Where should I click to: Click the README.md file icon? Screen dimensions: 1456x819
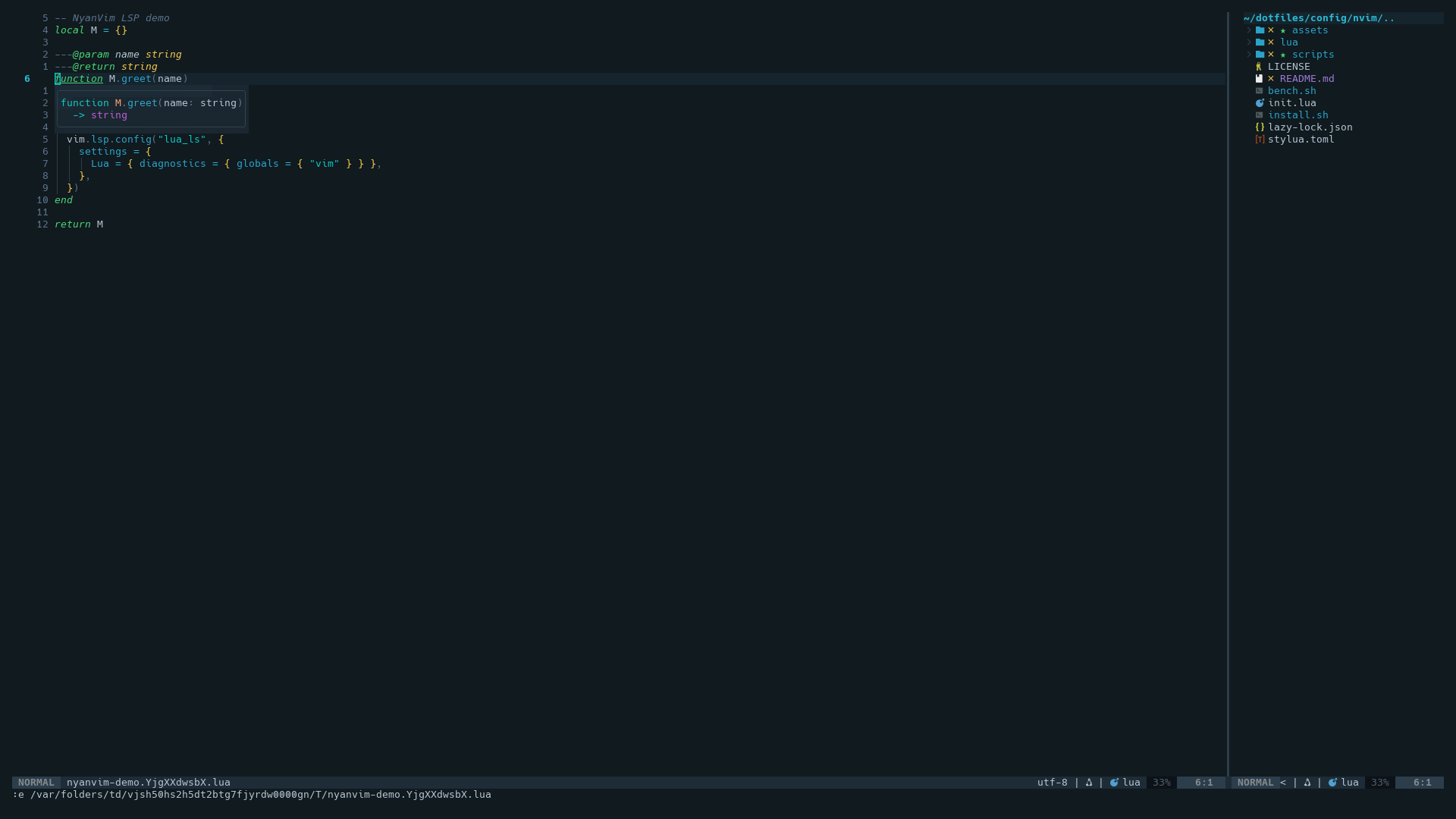pos(1259,79)
